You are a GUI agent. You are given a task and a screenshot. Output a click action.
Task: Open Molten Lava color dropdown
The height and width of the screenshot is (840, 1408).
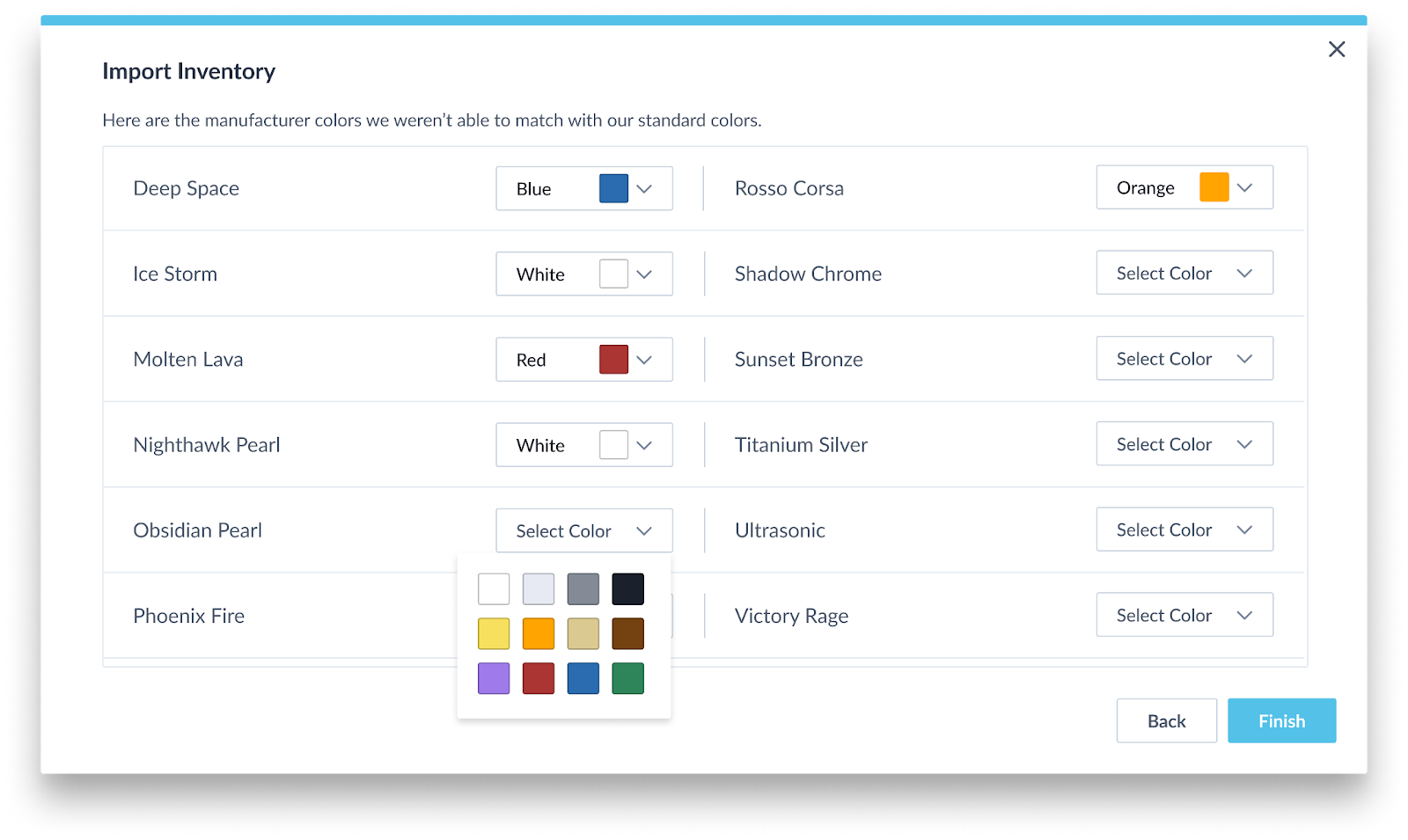click(584, 359)
